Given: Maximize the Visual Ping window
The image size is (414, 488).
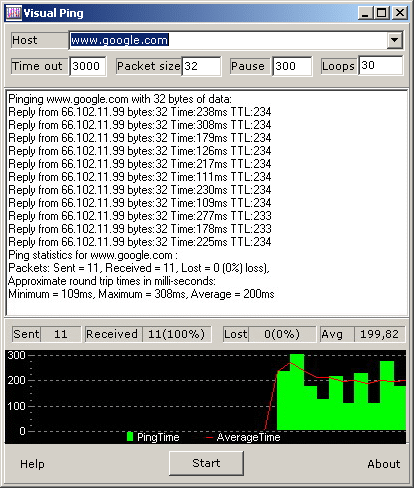Looking at the screenshot, I should [381, 13].
